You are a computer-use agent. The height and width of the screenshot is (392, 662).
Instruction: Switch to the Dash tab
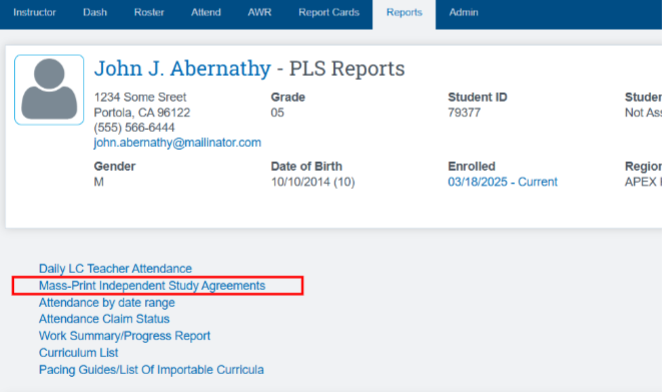(95, 12)
